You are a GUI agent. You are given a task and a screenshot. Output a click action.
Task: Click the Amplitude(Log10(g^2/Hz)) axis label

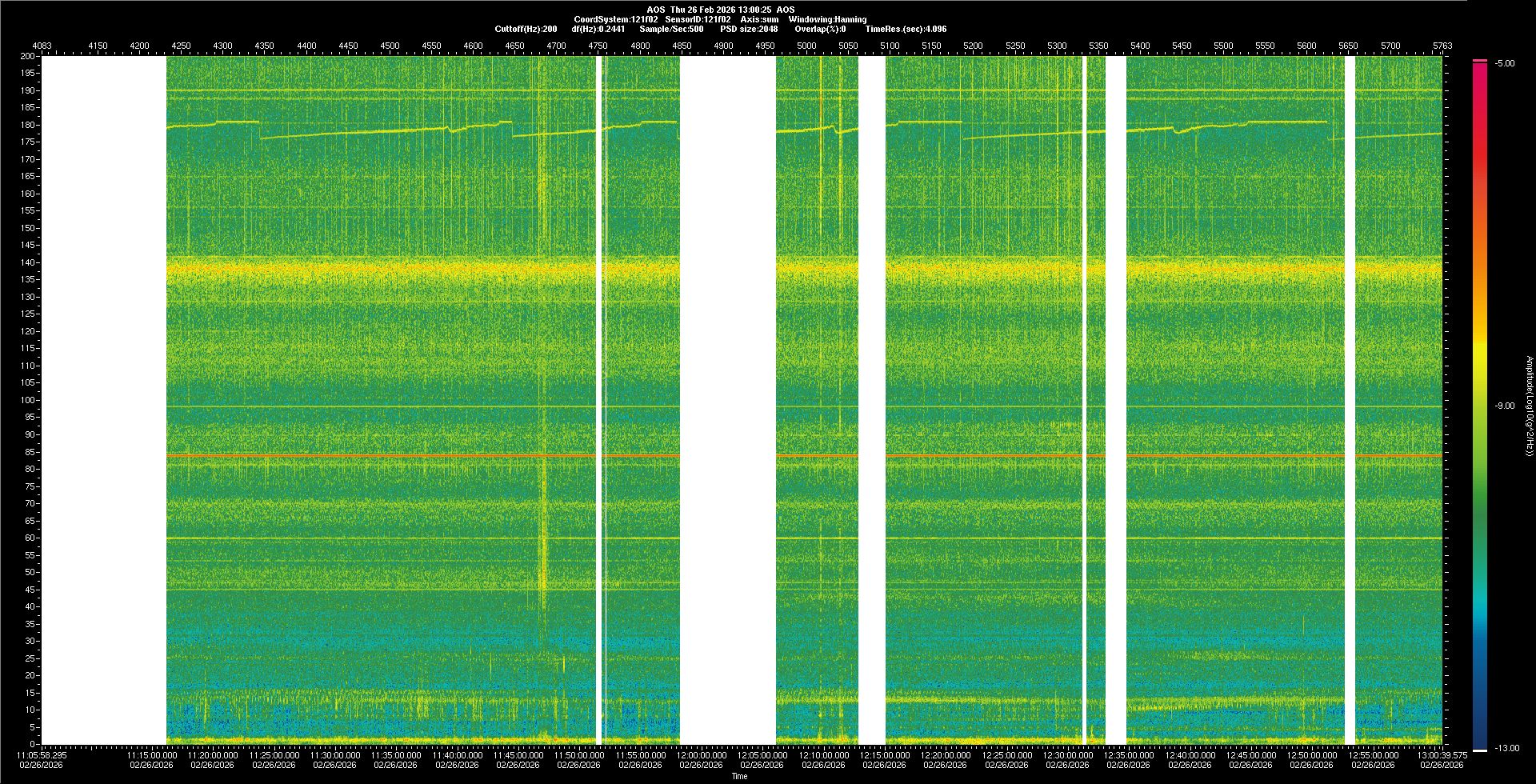[1529, 406]
